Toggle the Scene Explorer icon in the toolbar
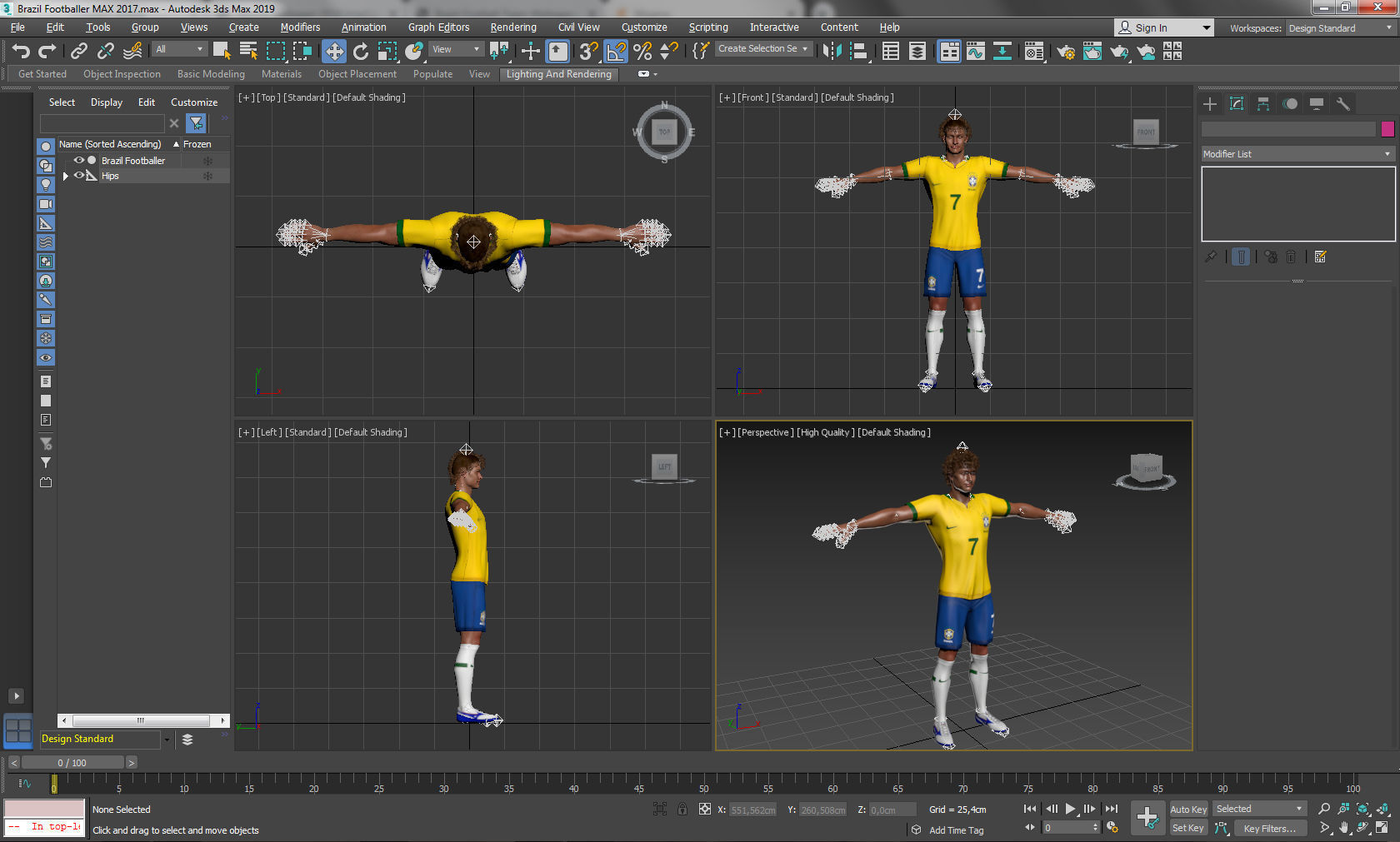 click(891, 51)
